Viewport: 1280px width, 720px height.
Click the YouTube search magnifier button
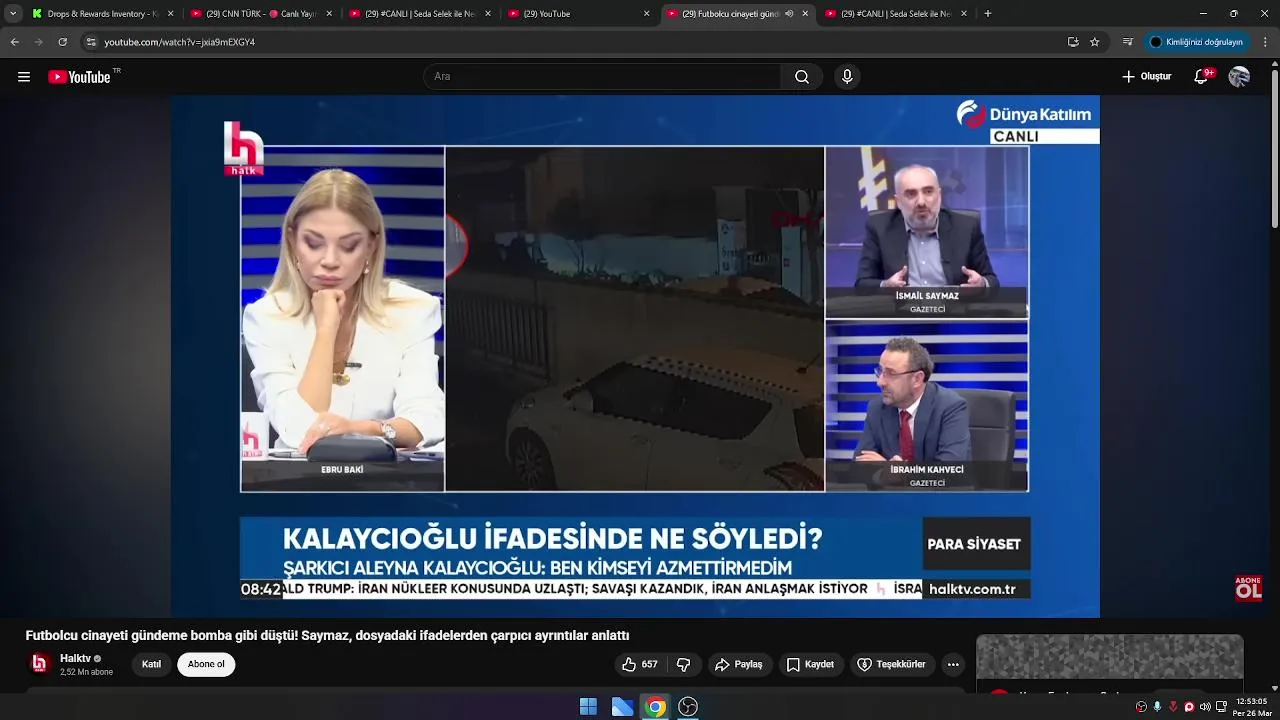(802, 77)
